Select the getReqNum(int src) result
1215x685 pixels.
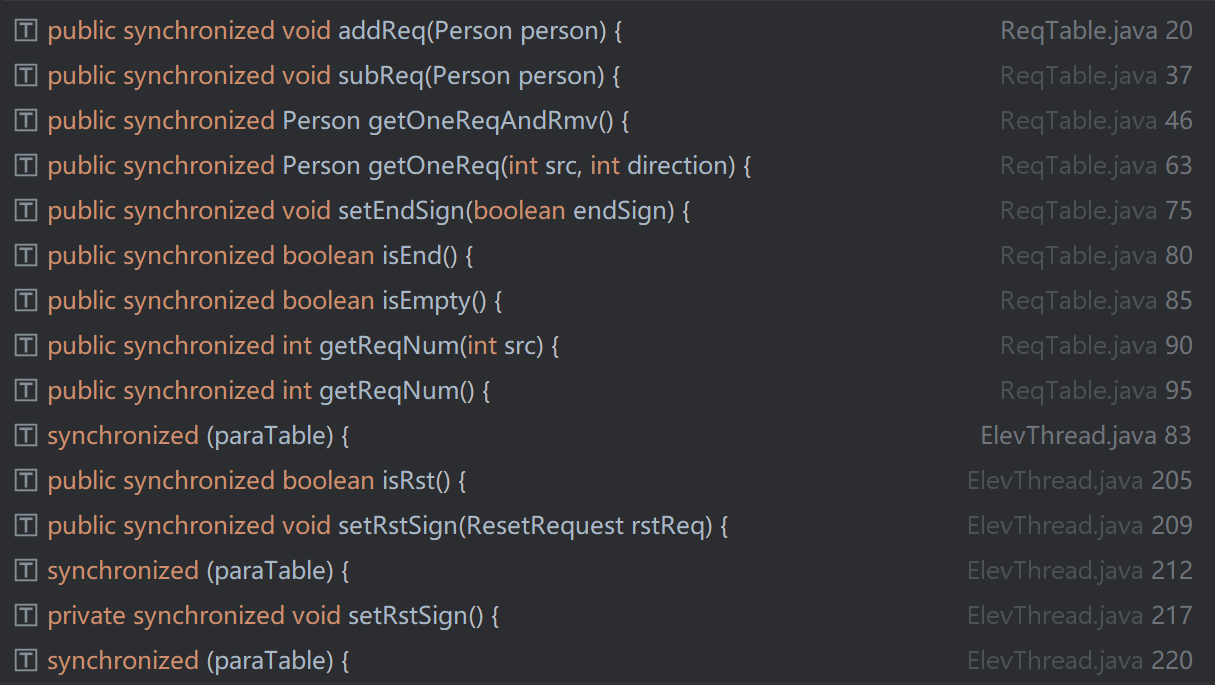[x=607, y=346]
